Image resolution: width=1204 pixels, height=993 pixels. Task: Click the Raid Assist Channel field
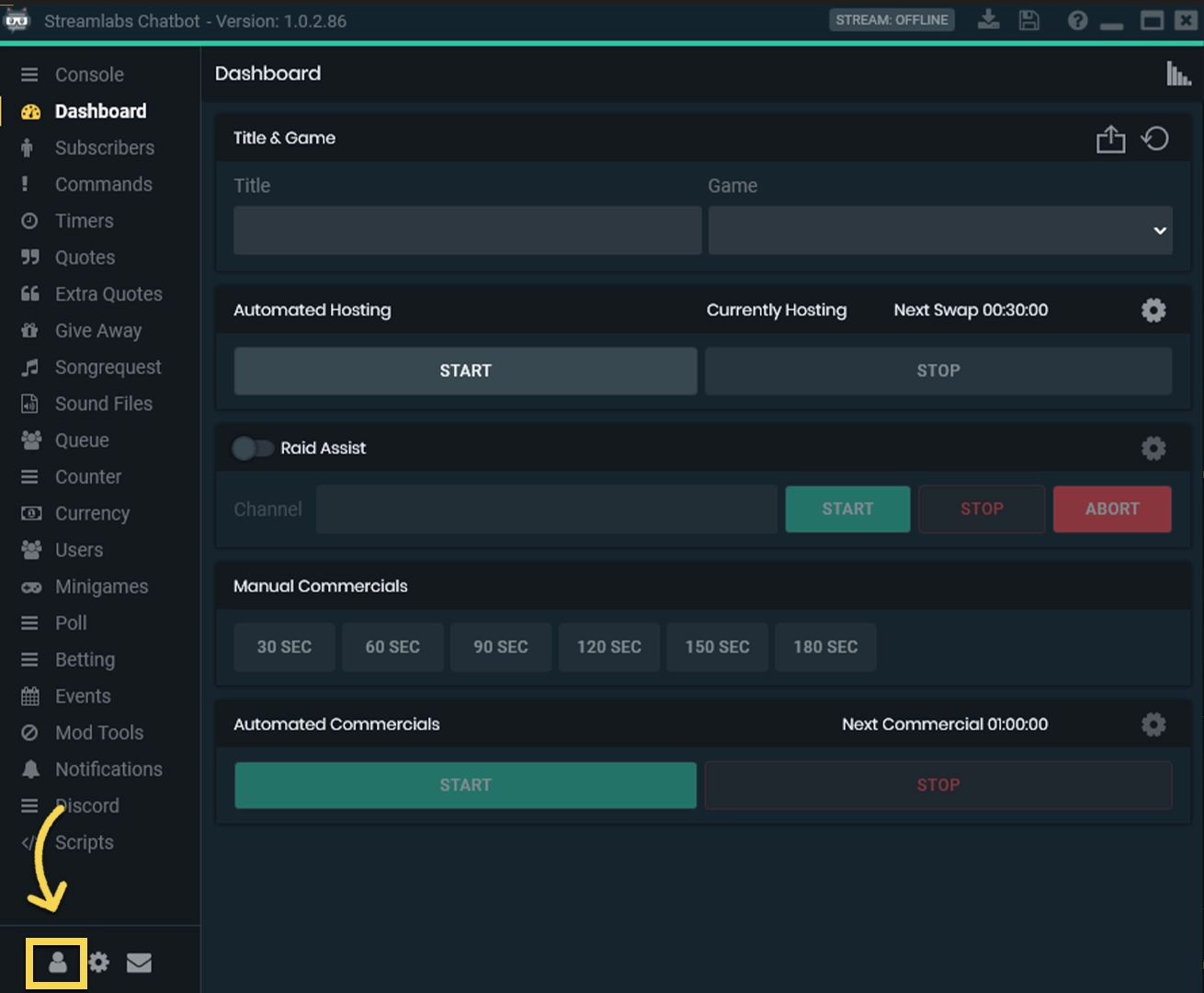[x=547, y=508]
